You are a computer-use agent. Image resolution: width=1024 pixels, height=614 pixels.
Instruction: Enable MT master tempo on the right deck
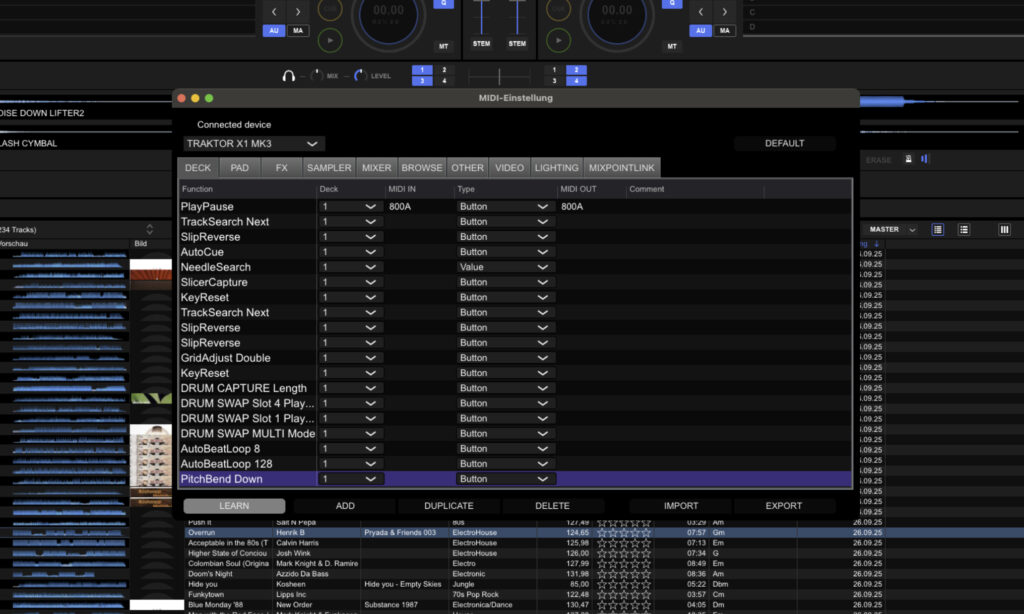point(673,46)
